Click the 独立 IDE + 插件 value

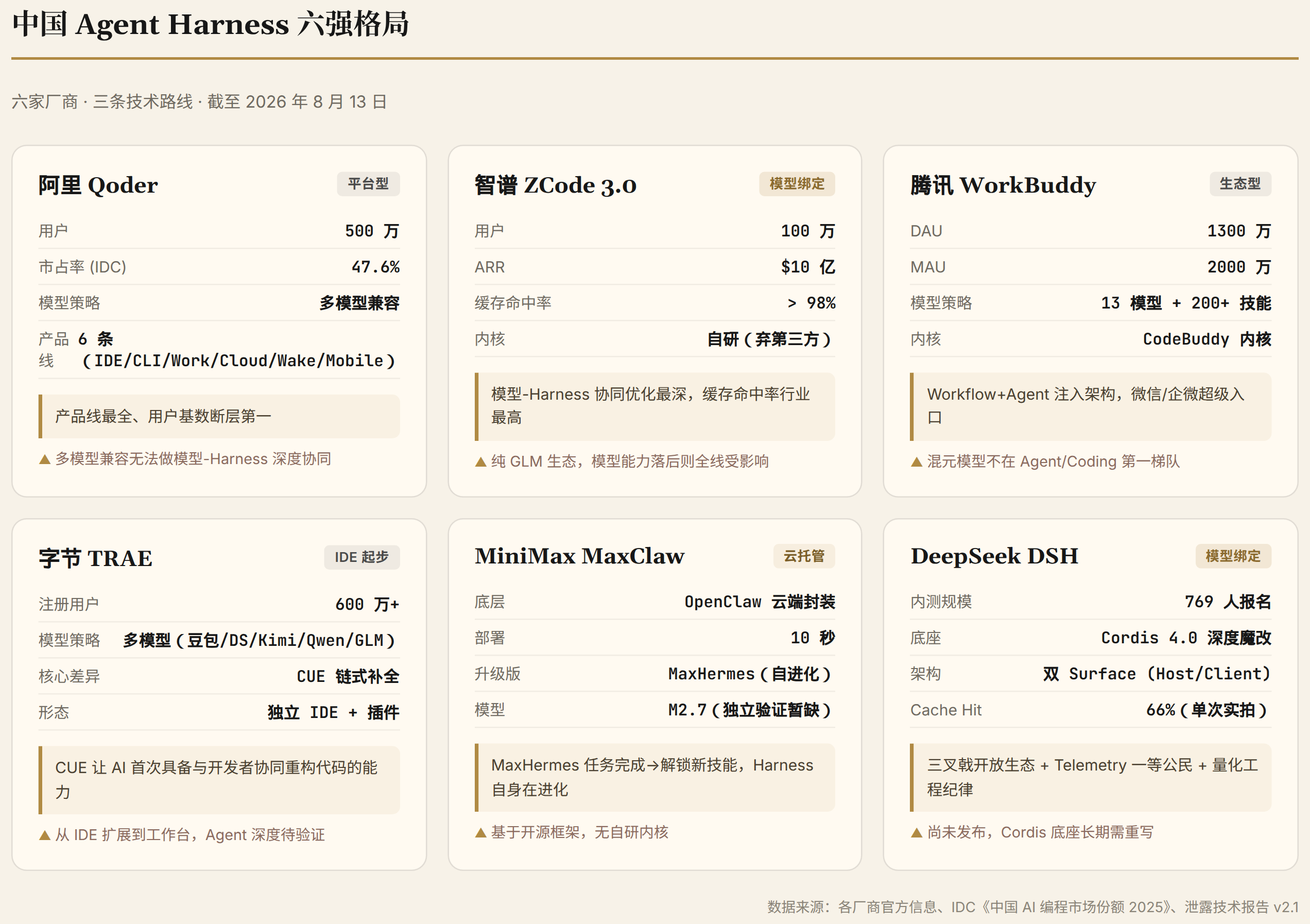coord(334,712)
